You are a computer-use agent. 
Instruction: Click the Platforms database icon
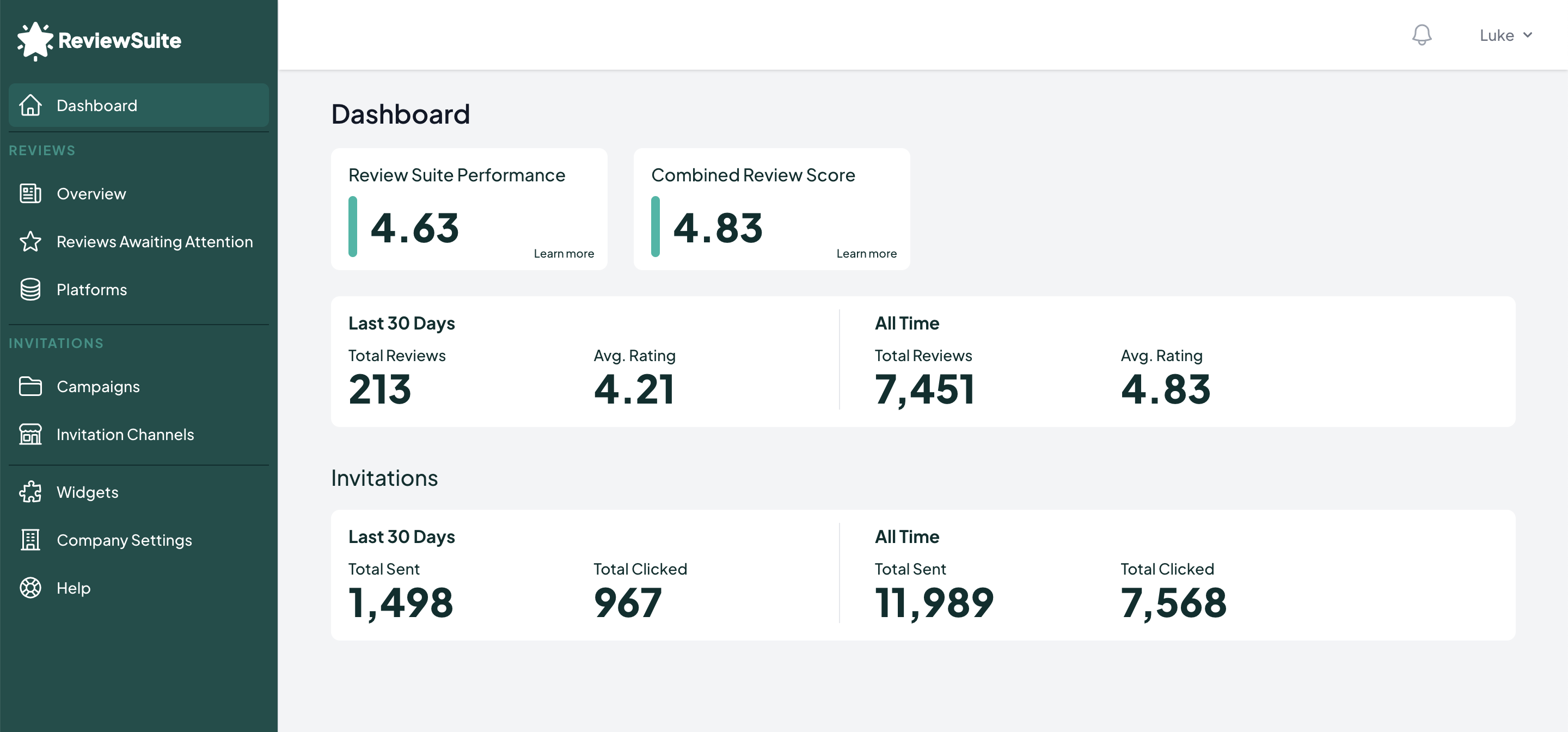click(30, 289)
